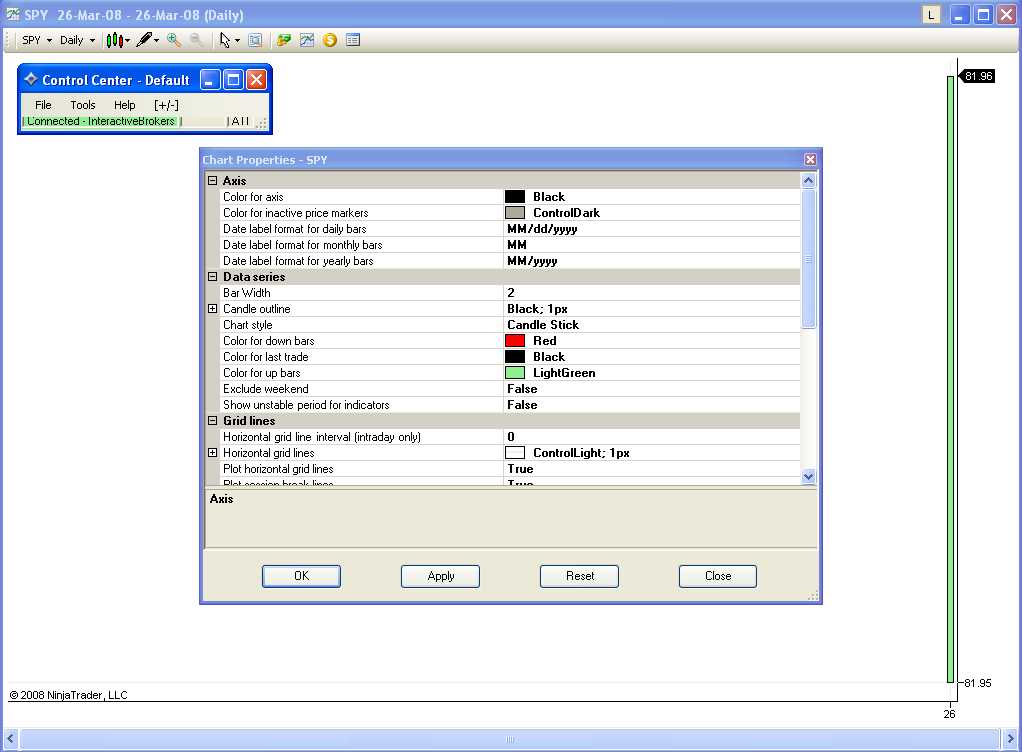Image resolution: width=1022 pixels, height=752 pixels.
Task: Open the candlestick chart style selector
Action: pos(118,40)
